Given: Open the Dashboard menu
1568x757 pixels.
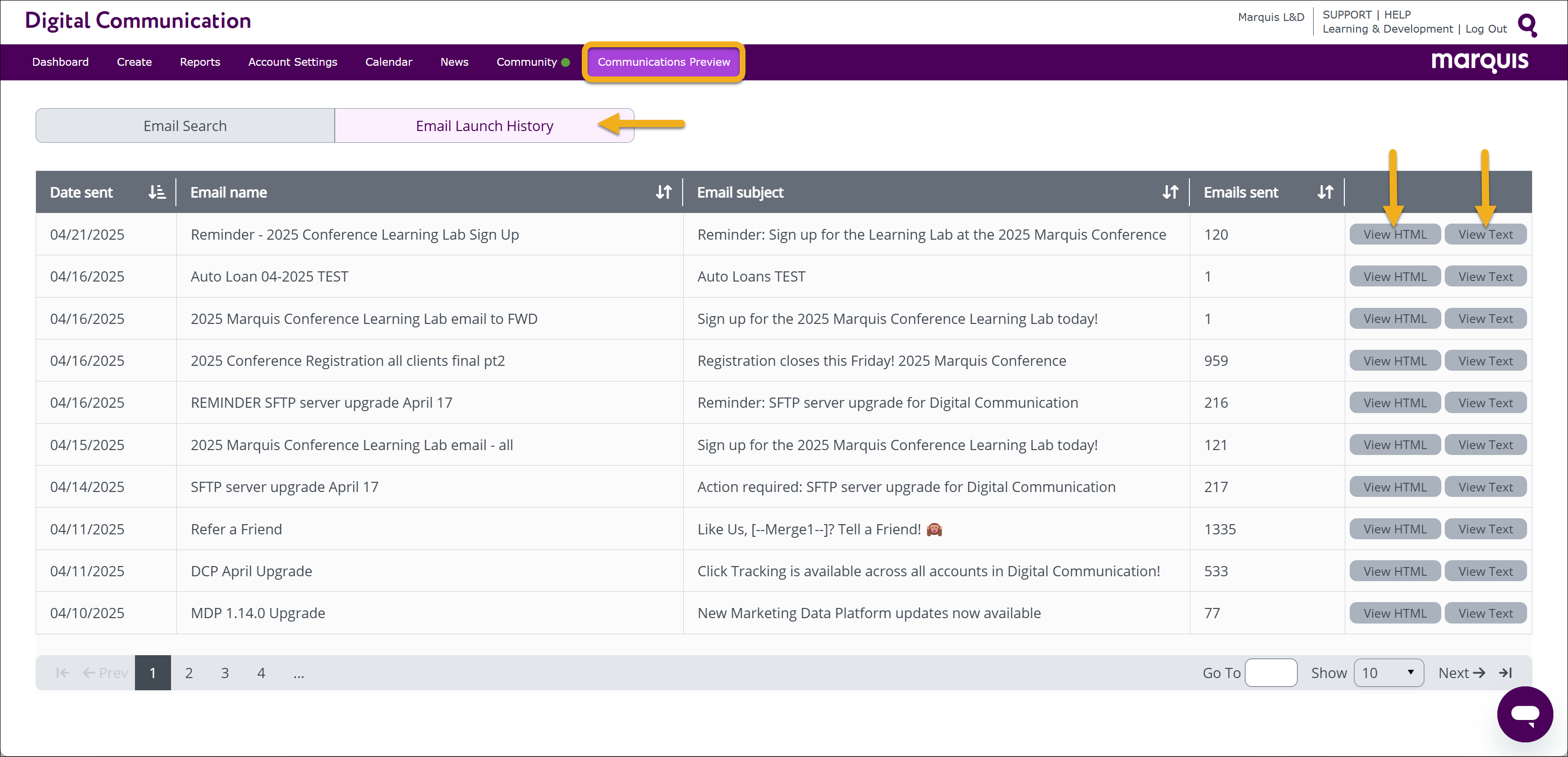Looking at the screenshot, I should point(60,62).
